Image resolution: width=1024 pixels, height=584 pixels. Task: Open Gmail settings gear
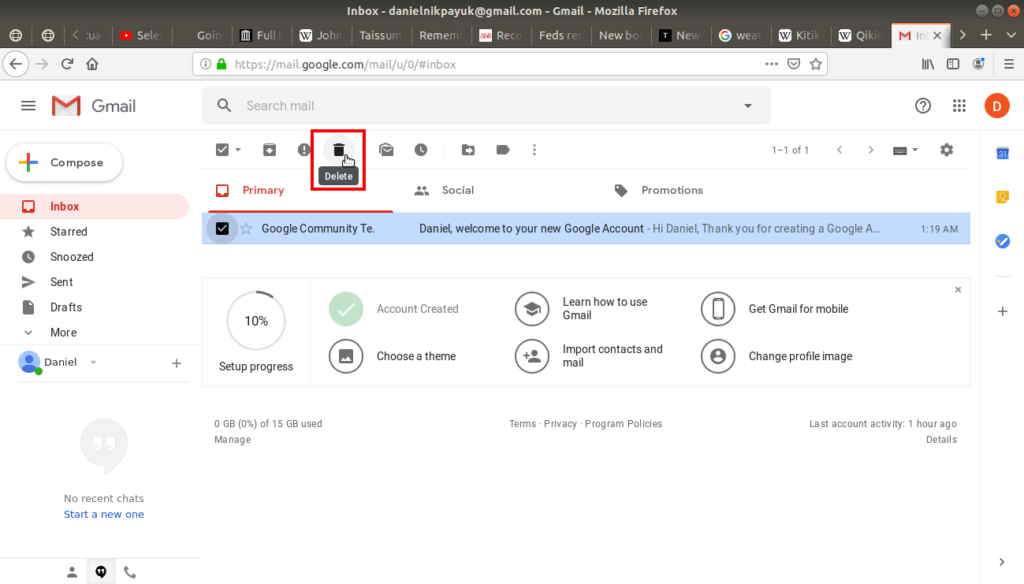946,150
